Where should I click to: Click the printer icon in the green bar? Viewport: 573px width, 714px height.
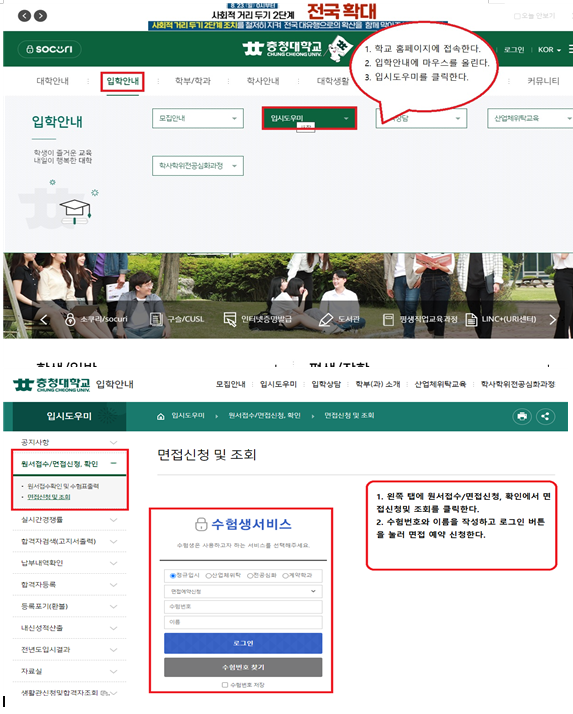click(x=522, y=416)
